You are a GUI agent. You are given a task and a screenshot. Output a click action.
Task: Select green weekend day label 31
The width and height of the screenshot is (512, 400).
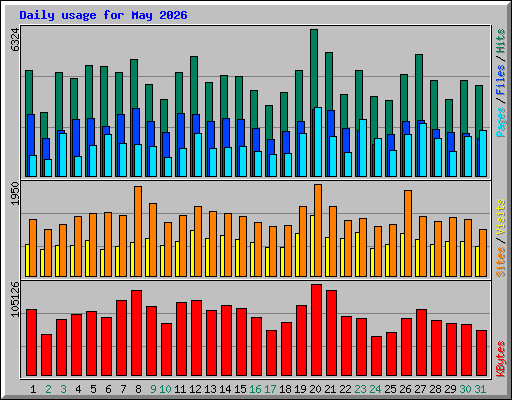pos(480,389)
